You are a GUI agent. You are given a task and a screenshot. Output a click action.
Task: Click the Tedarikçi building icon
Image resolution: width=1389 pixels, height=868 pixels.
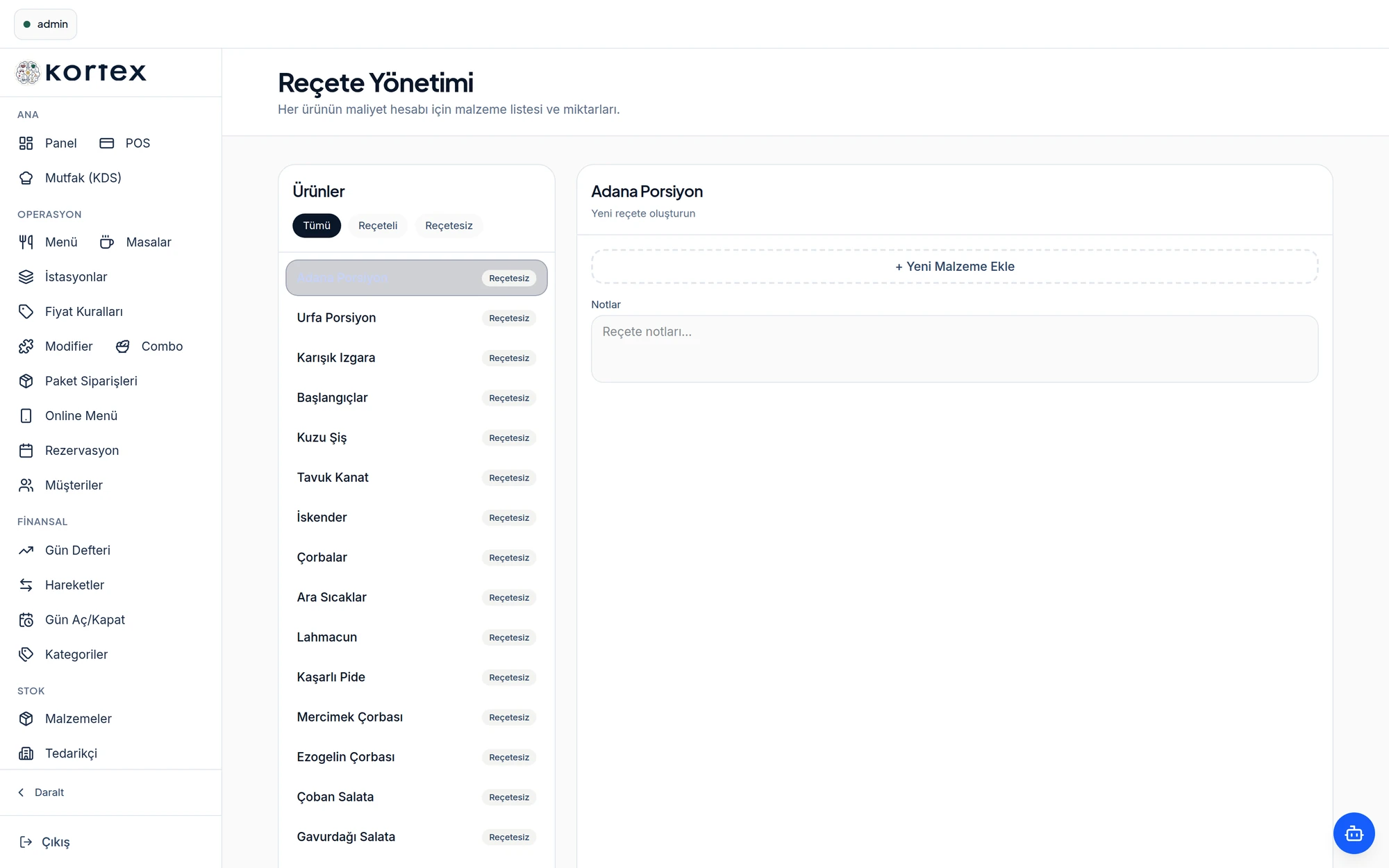[x=26, y=753]
